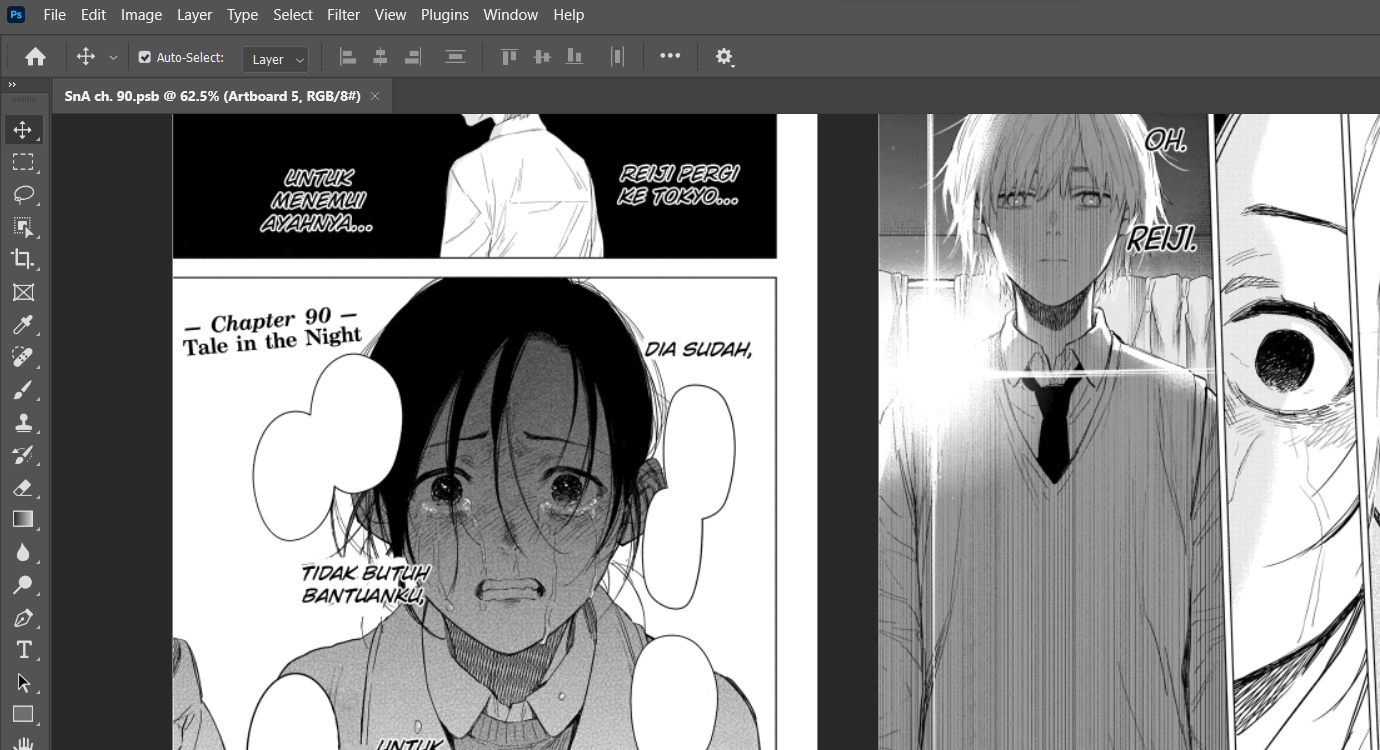The image size is (1380, 750).
Task: Open the File menu
Action: click(x=55, y=15)
